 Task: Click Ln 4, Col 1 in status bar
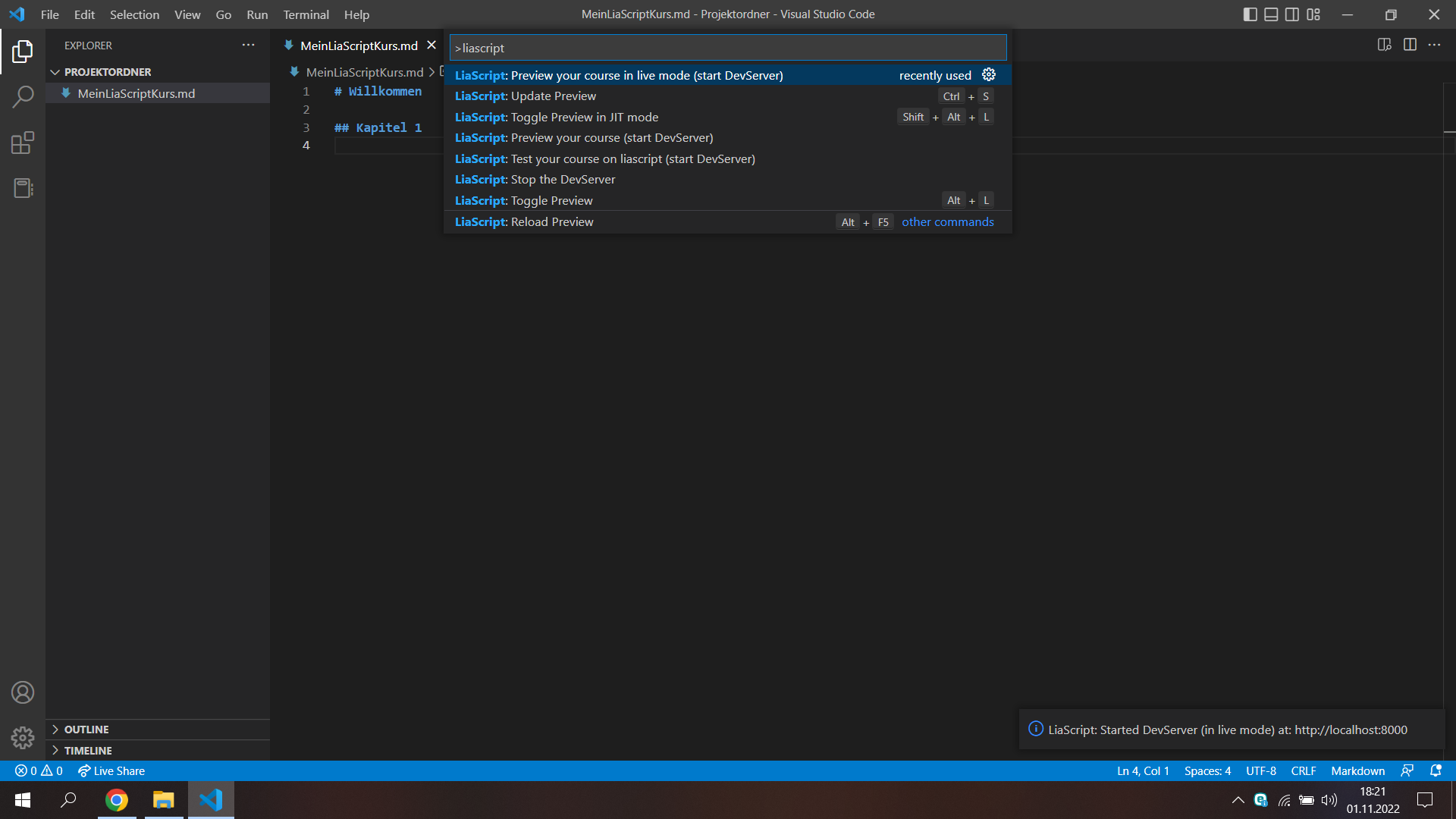point(1143,770)
